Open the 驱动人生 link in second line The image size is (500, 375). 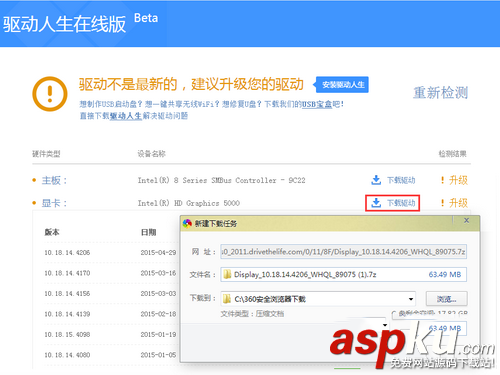click(x=126, y=116)
